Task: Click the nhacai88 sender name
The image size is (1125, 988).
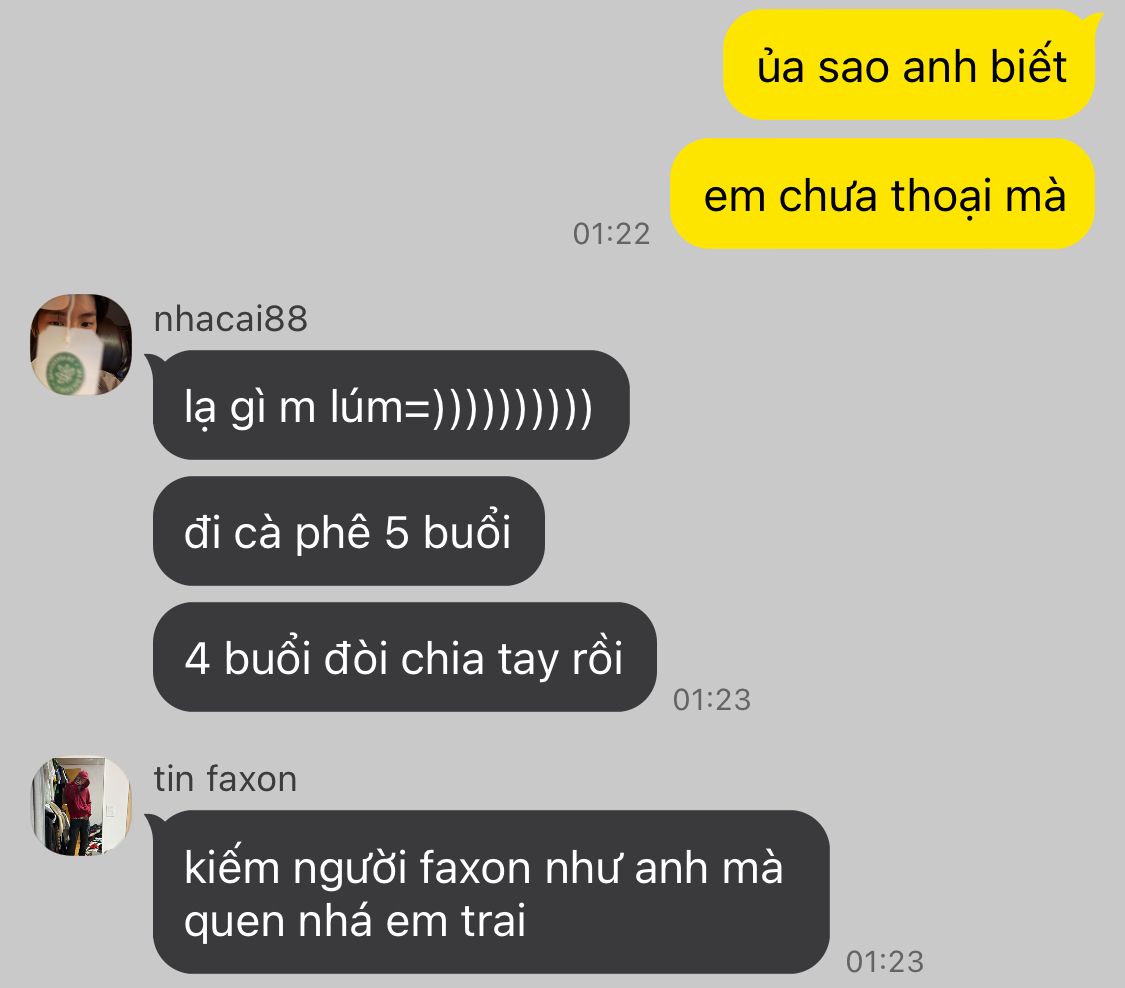Action: click(x=230, y=319)
